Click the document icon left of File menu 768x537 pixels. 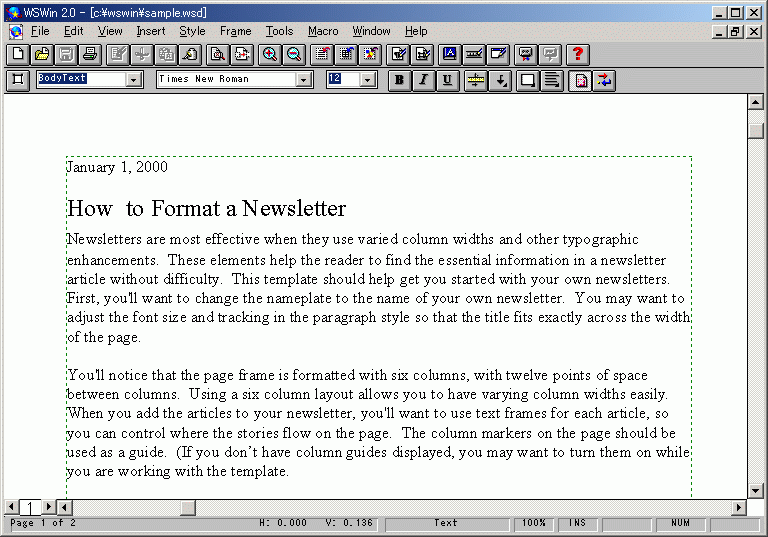(x=16, y=32)
